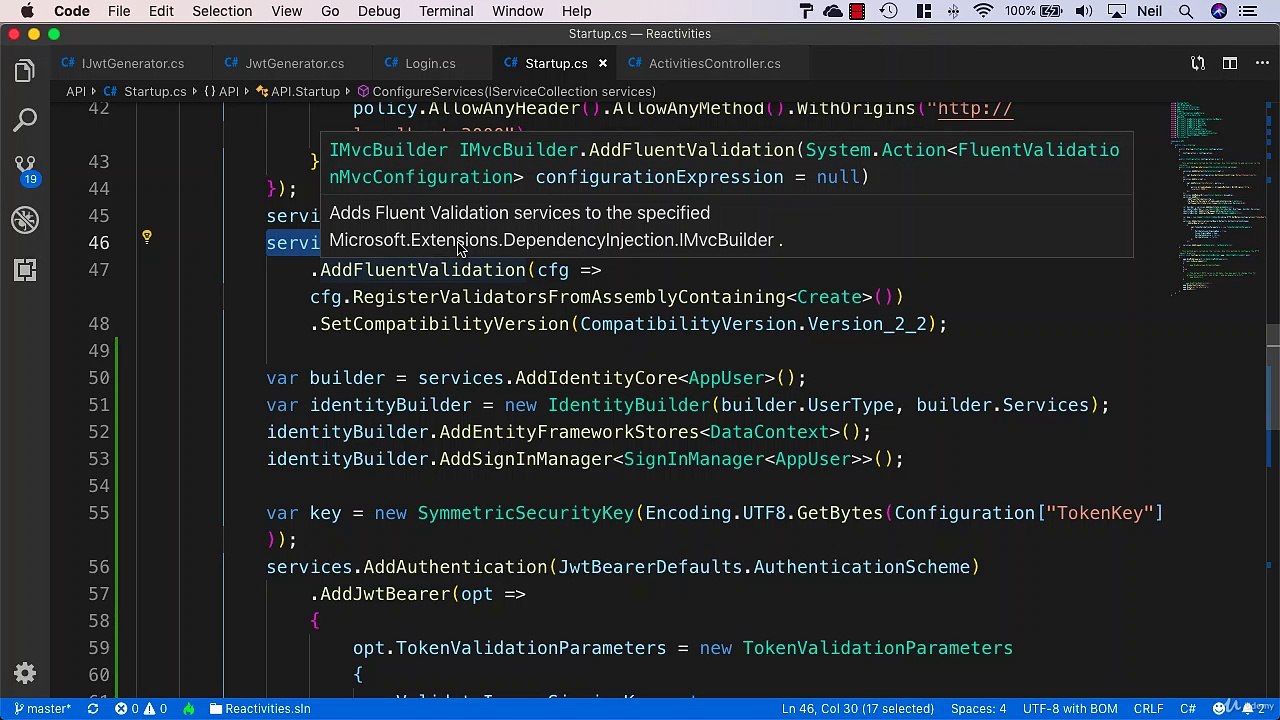Open the Terminal menu

pos(446,11)
